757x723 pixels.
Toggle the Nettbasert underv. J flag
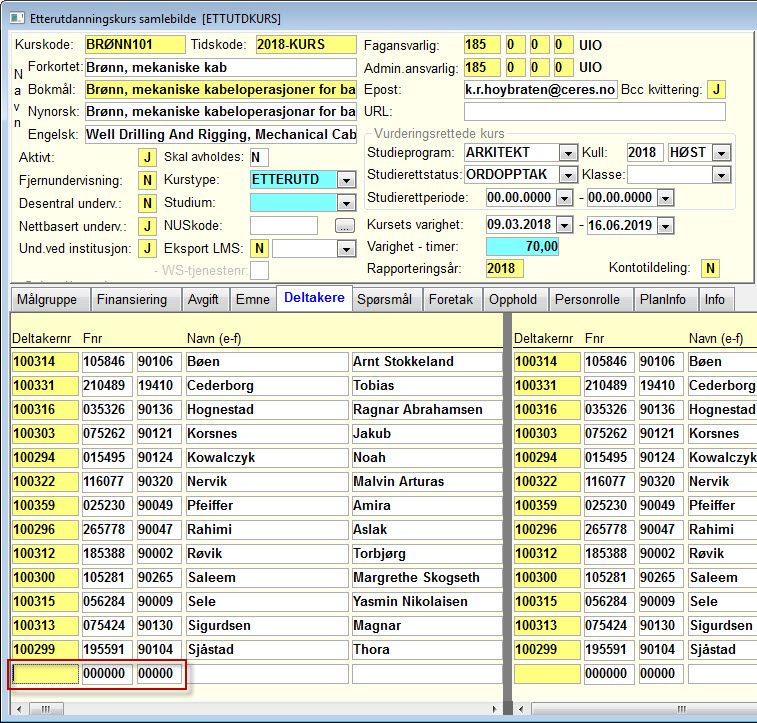(x=147, y=226)
